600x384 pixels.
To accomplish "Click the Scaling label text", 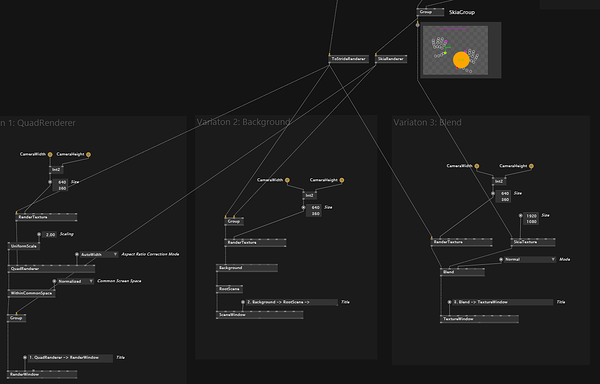I will 67,234.
